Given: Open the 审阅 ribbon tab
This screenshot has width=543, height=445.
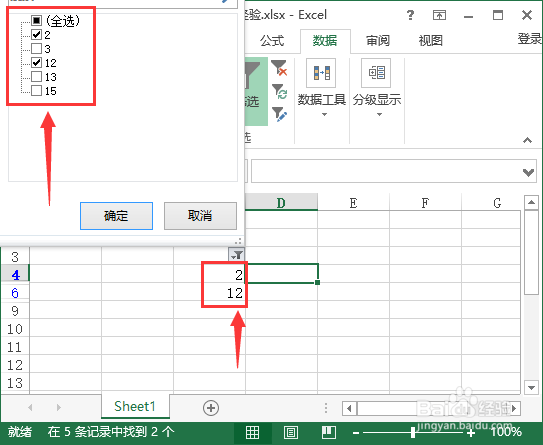Looking at the screenshot, I should click(378, 41).
